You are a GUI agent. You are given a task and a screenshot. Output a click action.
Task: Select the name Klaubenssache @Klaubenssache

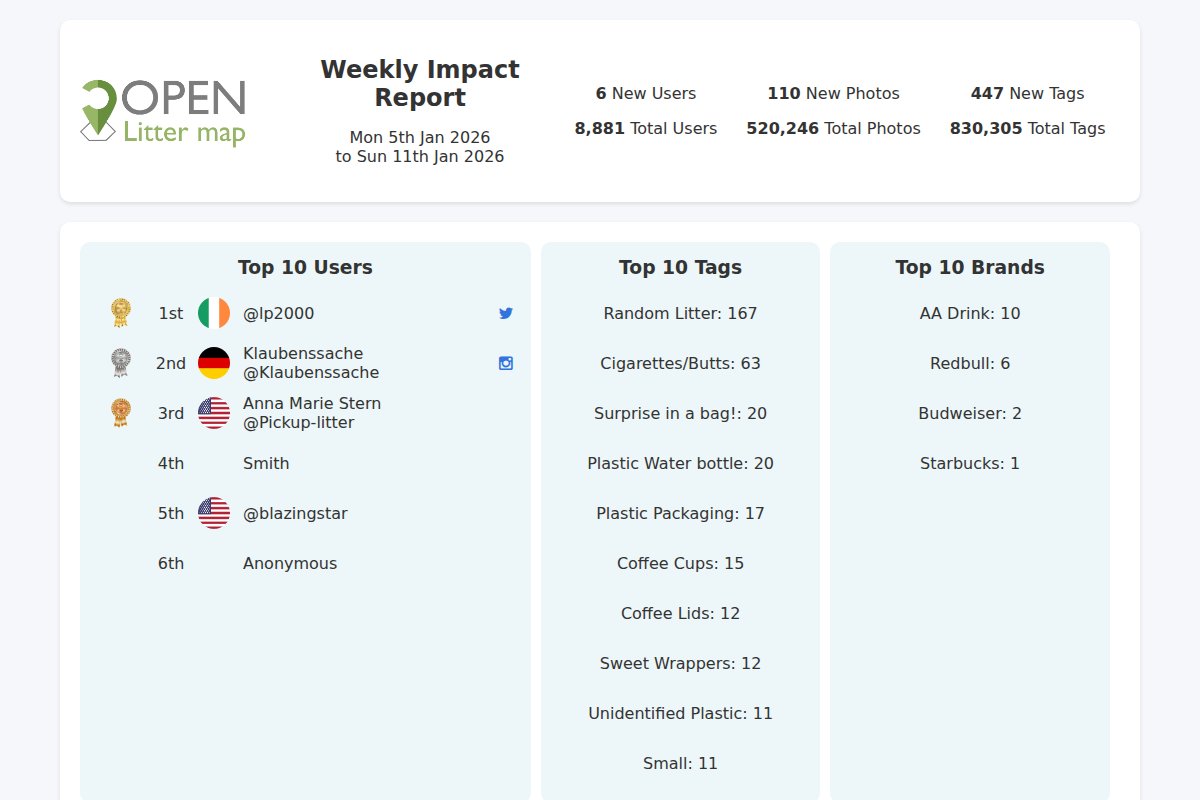[x=311, y=363]
